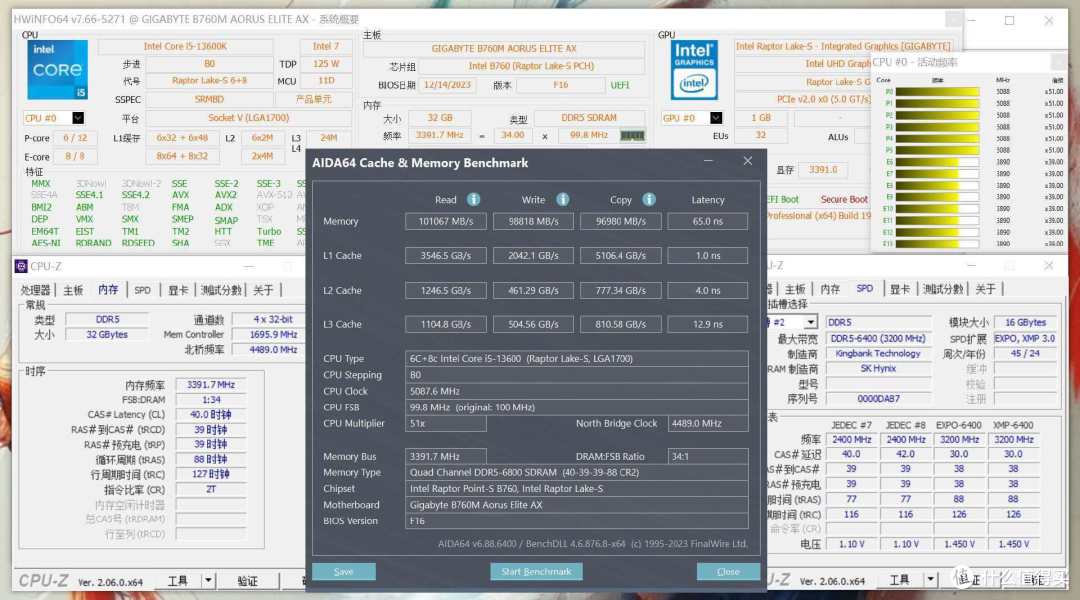The height and width of the screenshot is (600, 1080).
Task: Click the L1 Cache Read value 3546.5 GB/s
Action: (x=446, y=256)
